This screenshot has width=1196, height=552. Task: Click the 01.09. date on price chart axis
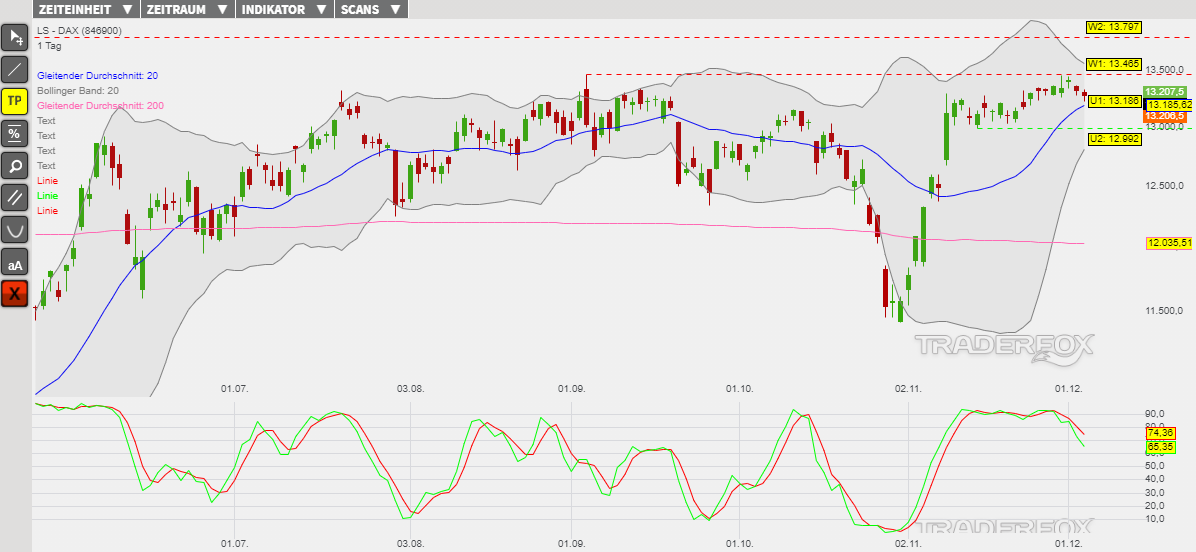(x=571, y=389)
